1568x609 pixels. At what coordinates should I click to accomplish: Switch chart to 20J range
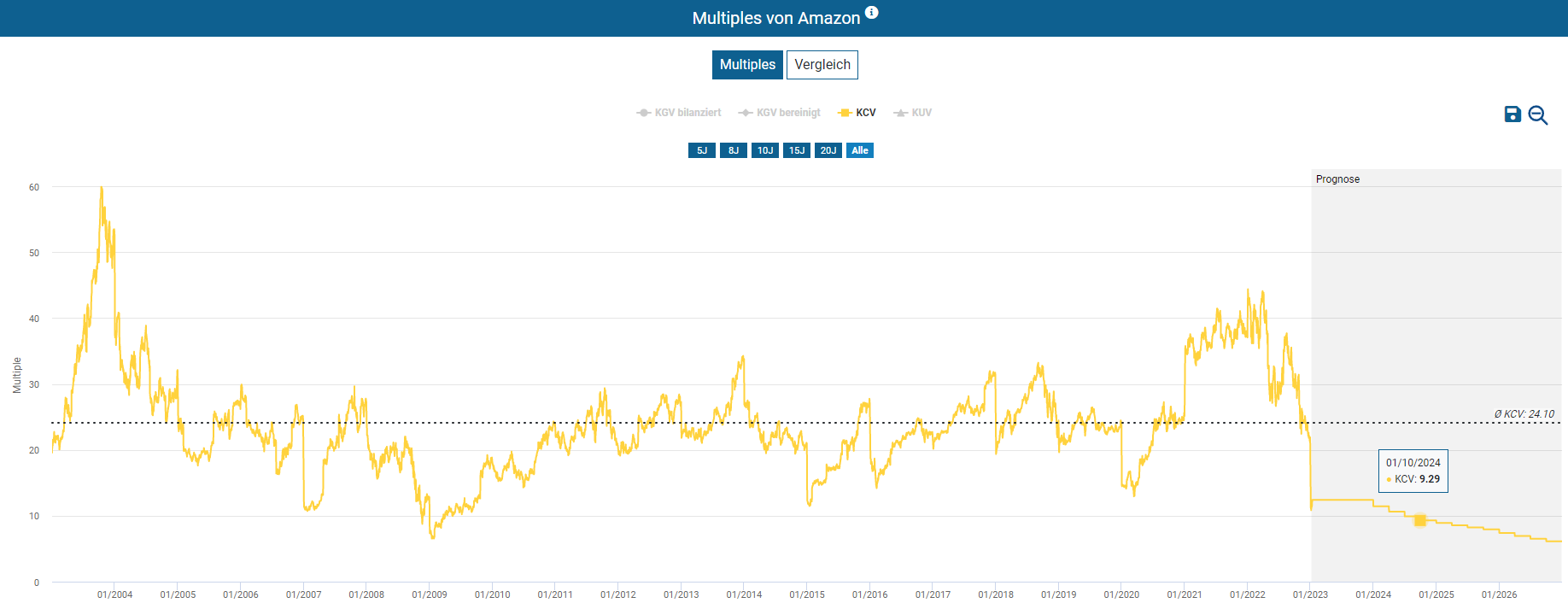point(828,150)
